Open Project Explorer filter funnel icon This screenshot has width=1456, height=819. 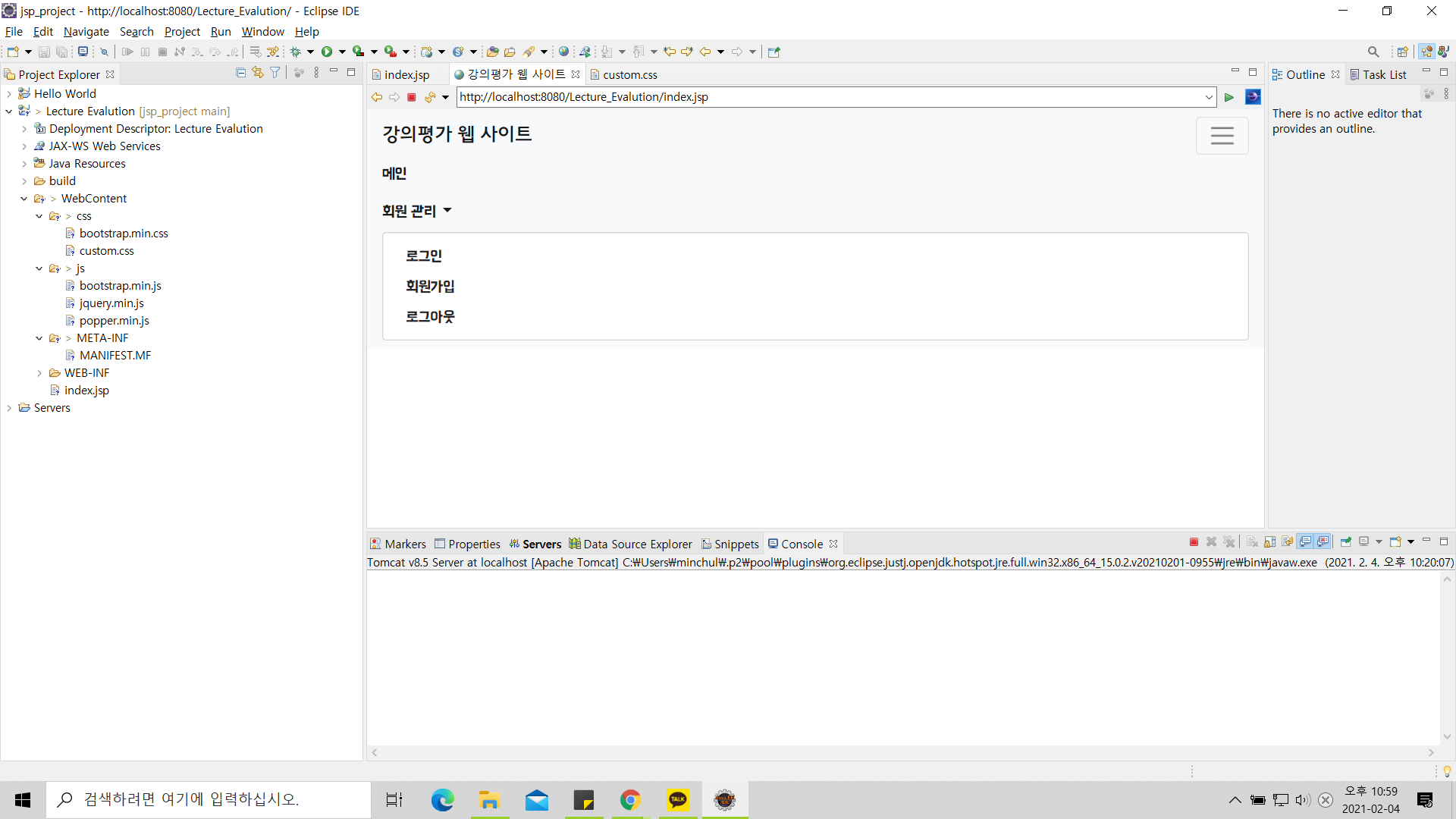click(x=275, y=73)
